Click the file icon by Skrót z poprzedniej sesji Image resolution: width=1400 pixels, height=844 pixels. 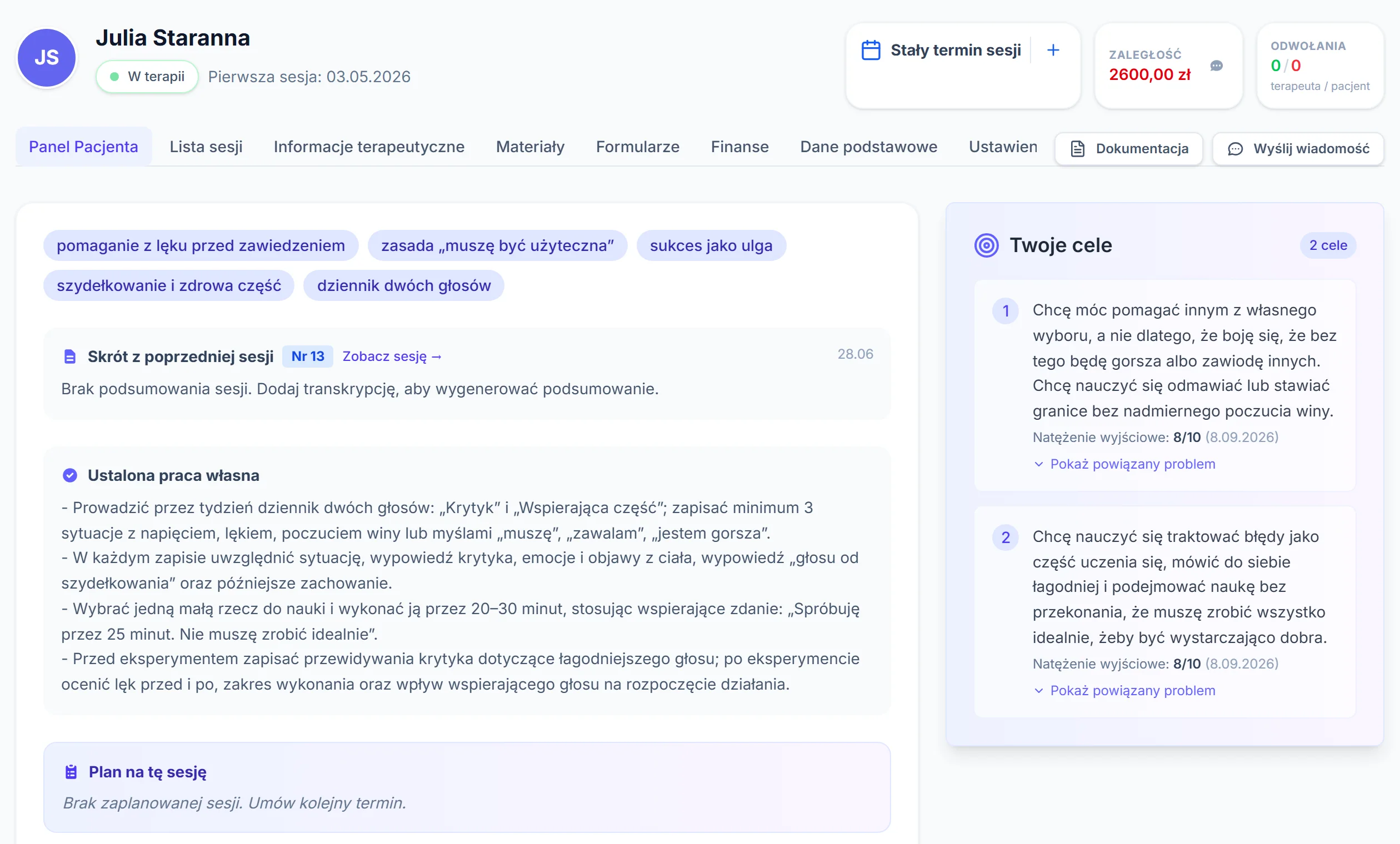[70, 356]
